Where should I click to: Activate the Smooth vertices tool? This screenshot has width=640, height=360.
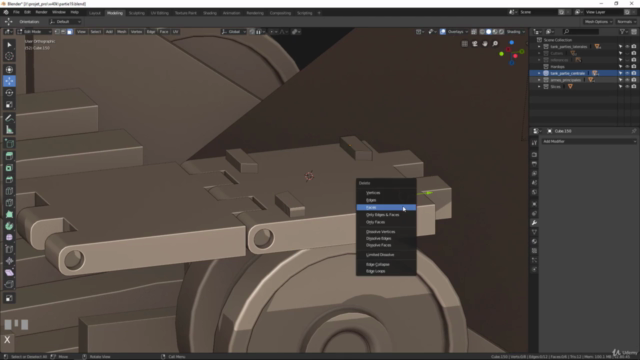point(9,238)
